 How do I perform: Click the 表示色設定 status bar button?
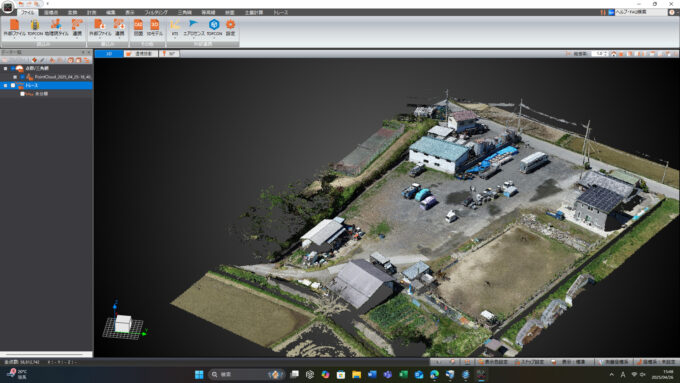click(493, 362)
